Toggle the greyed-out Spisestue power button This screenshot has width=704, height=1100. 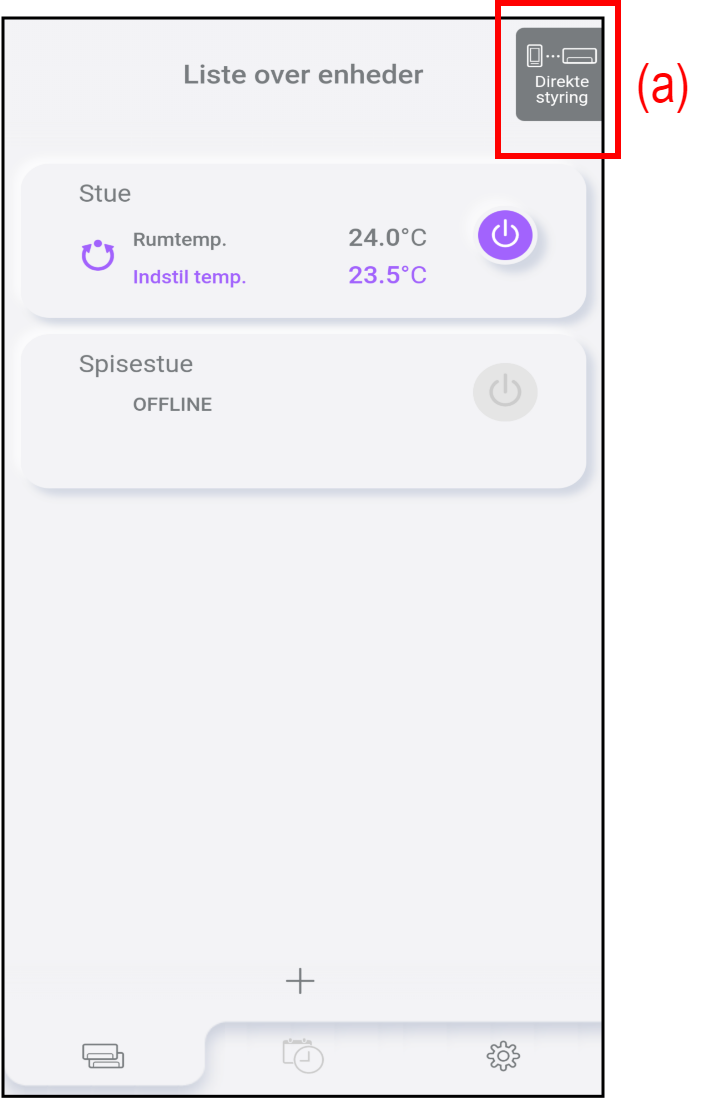pos(505,392)
